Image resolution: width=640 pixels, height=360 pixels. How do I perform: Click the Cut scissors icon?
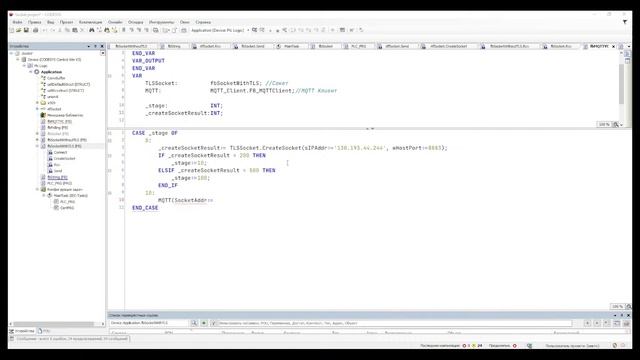point(60,30)
